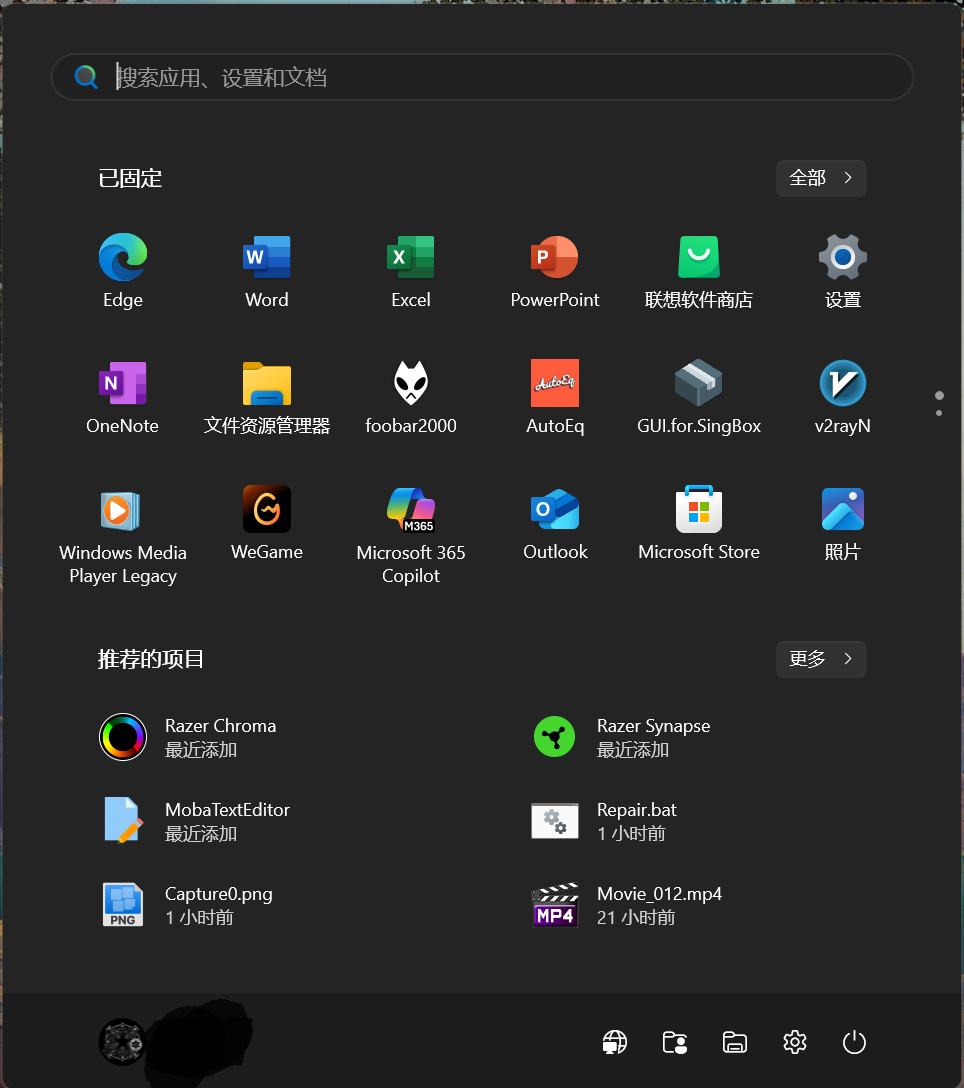This screenshot has width=964, height=1088.
Task: Open the personal folder shortcut icon
Action: (675, 1042)
